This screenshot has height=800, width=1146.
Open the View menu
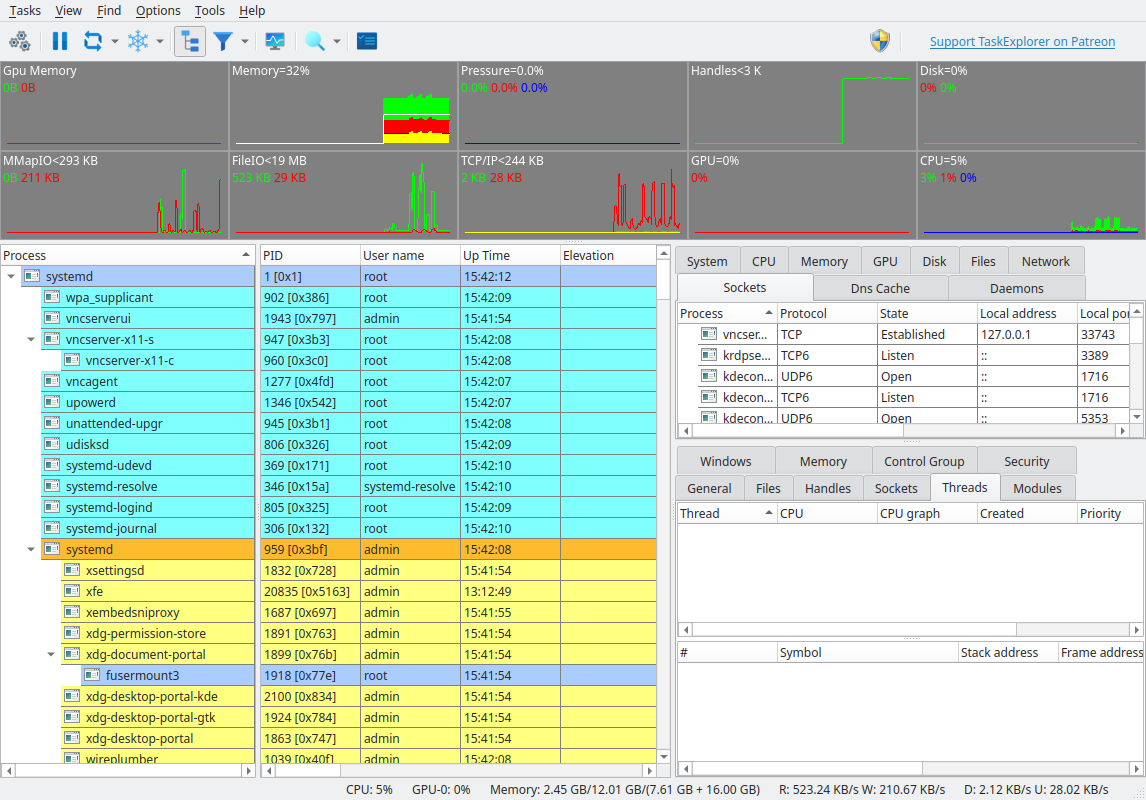pos(69,10)
